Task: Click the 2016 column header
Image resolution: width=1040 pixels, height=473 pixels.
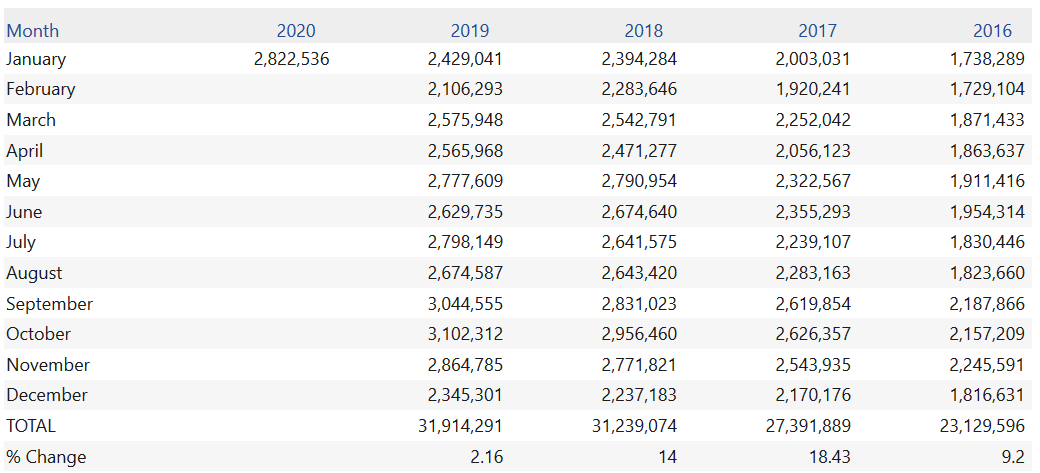Action: 992,30
